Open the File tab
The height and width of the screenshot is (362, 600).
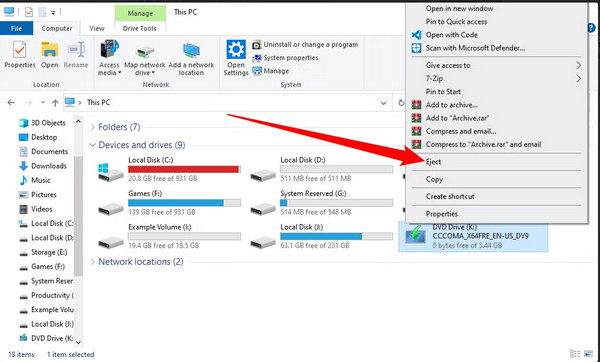pyautogui.click(x=16, y=28)
